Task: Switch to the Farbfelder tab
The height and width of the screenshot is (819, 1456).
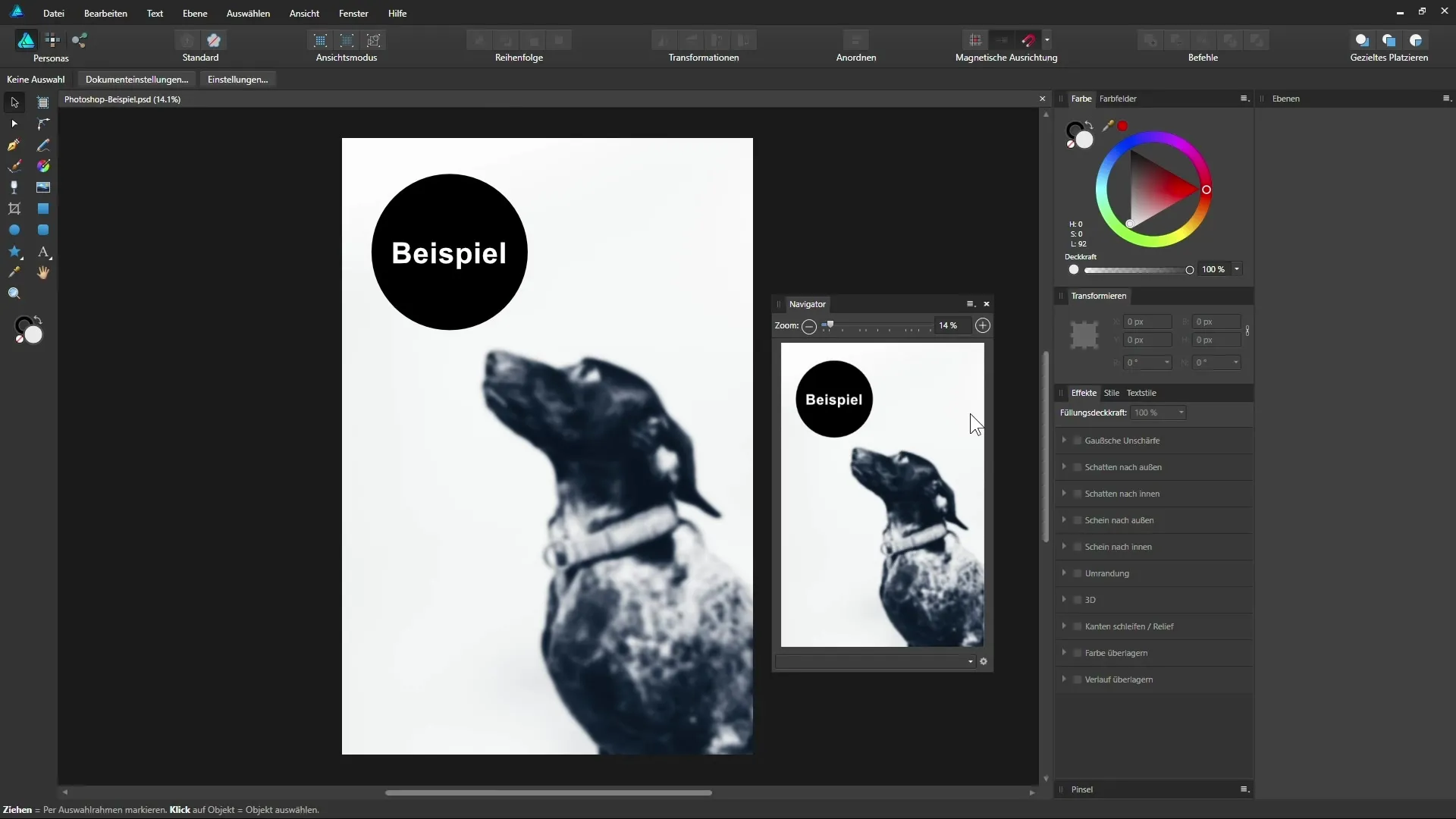Action: click(x=1118, y=99)
